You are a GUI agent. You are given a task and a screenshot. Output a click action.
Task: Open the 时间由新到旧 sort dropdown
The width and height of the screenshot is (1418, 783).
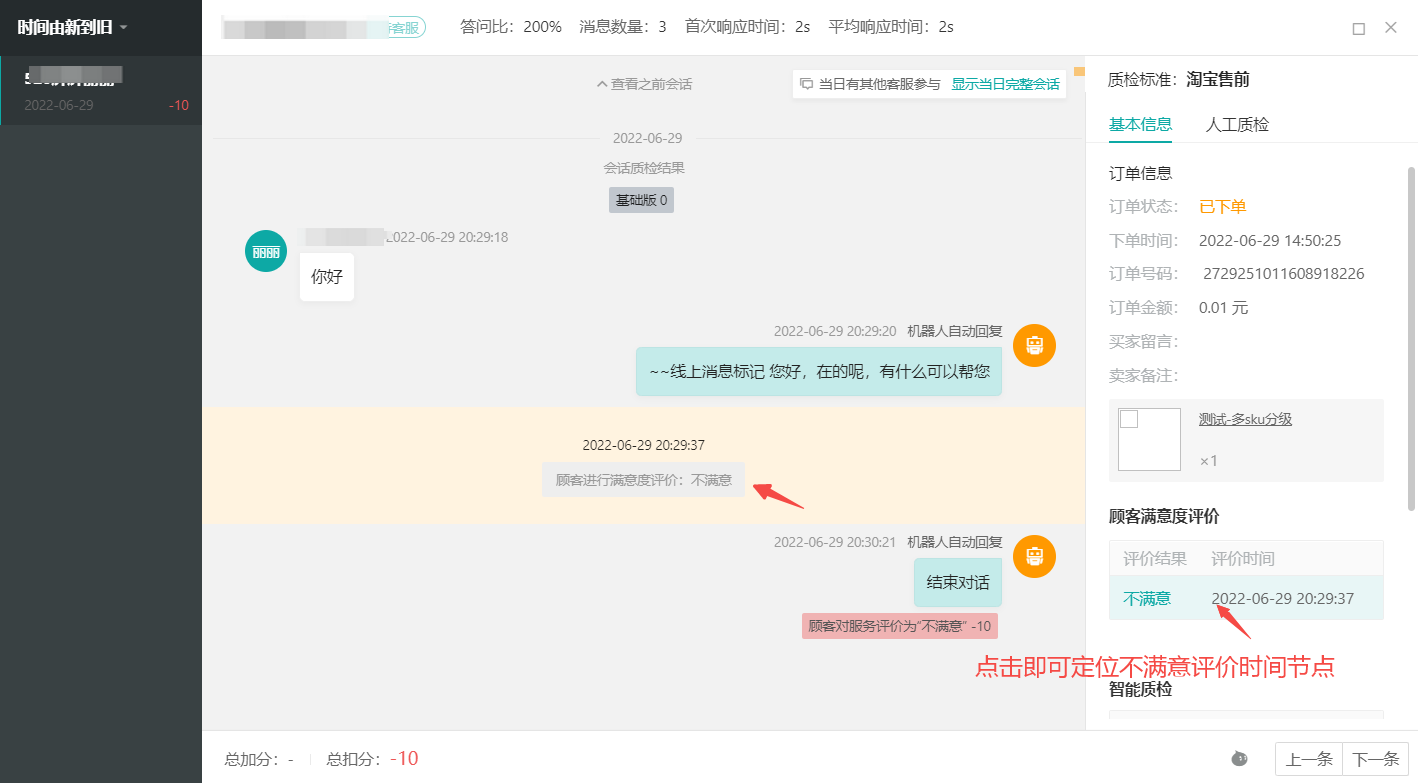tap(72, 27)
